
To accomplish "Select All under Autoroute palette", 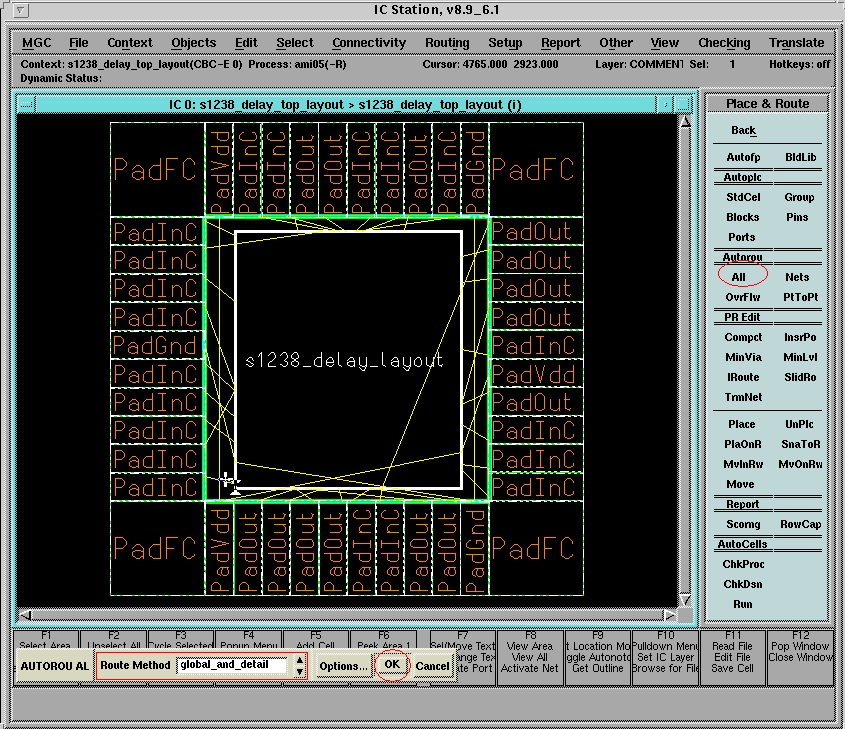I will pos(738,277).
